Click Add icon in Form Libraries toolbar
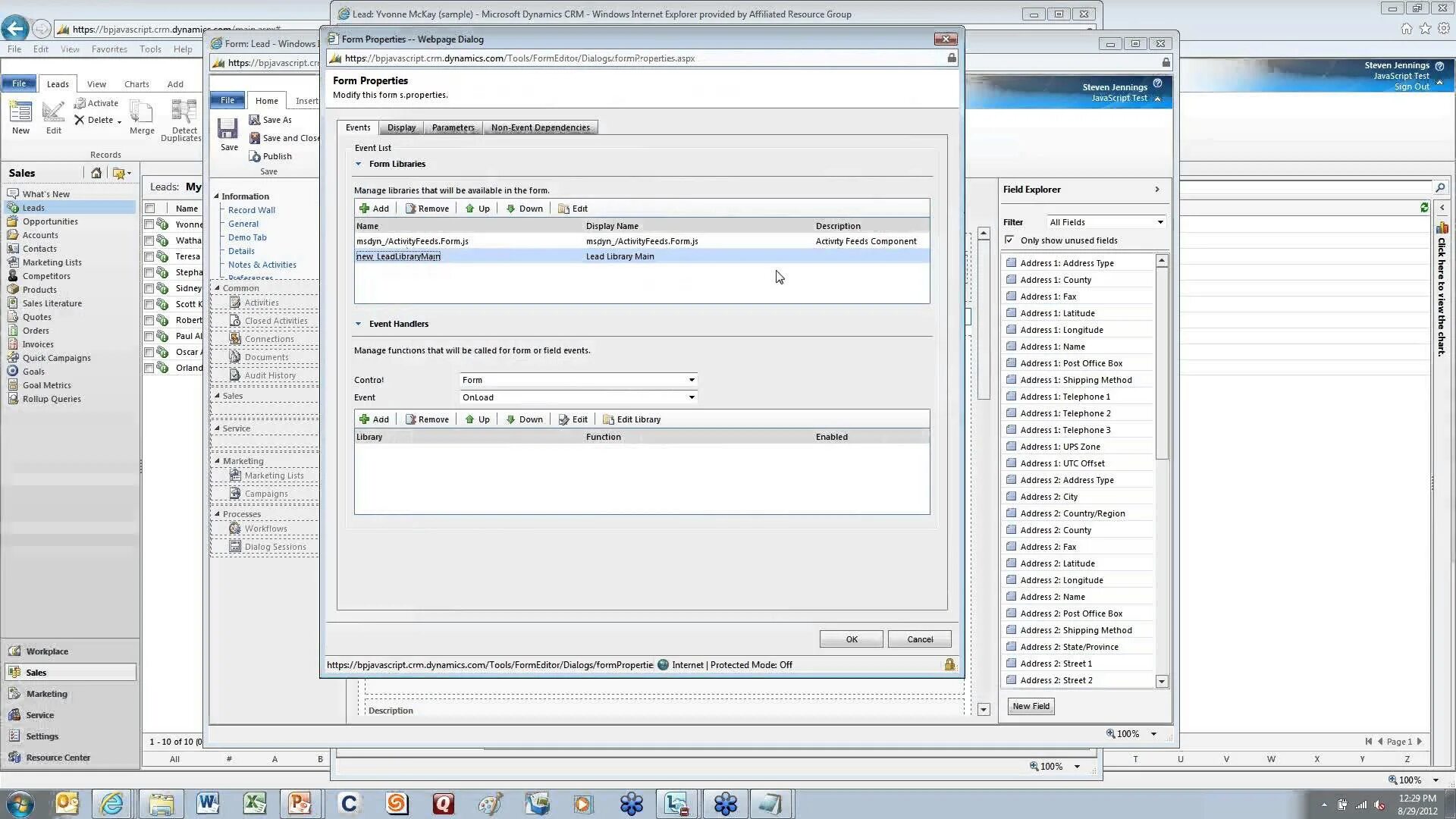This screenshot has height=819, width=1456. [x=365, y=209]
